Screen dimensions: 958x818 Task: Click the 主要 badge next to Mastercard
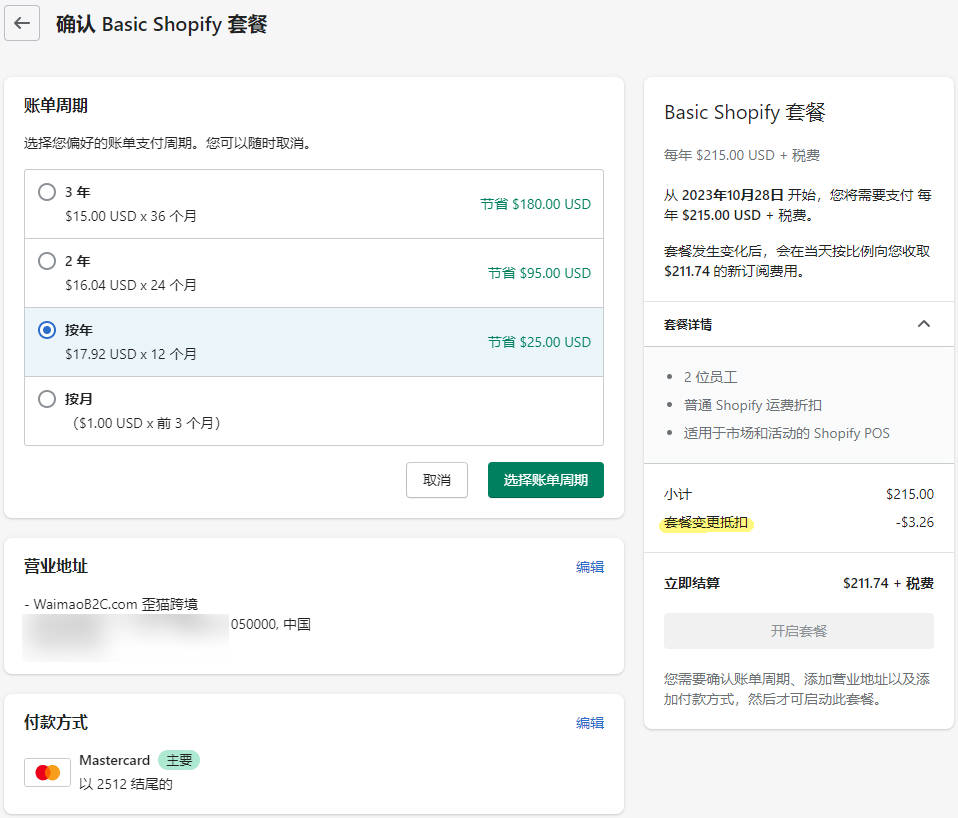[x=179, y=760]
